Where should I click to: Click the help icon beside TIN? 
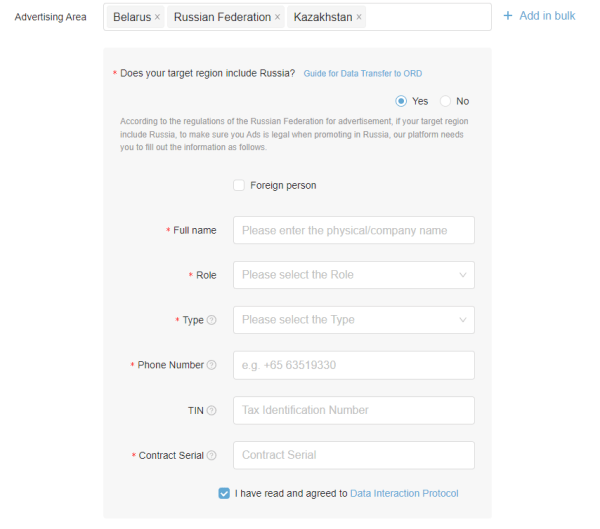click(x=211, y=410)
